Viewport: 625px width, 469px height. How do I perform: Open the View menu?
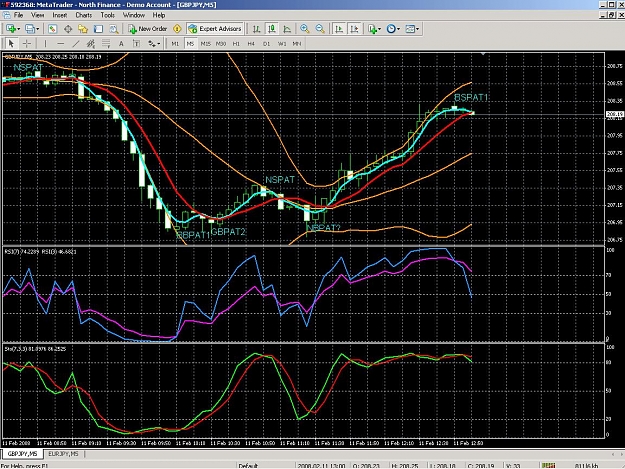[x=37, y=15]
